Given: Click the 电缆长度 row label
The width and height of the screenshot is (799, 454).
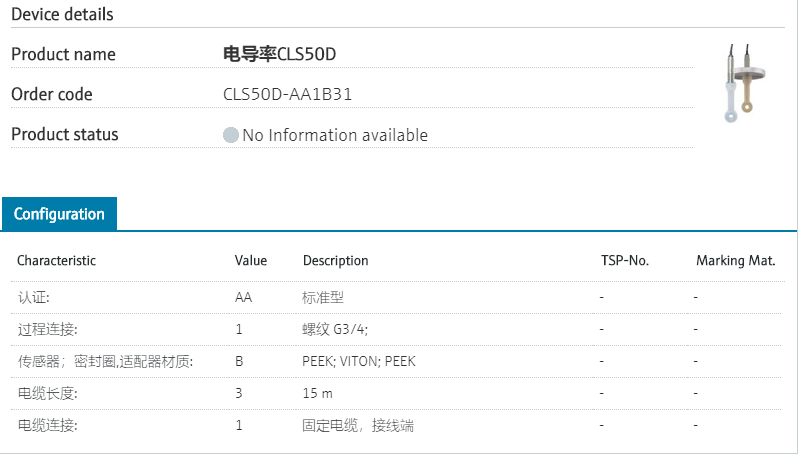Looking at the screenshot, I should coord(47,394).
